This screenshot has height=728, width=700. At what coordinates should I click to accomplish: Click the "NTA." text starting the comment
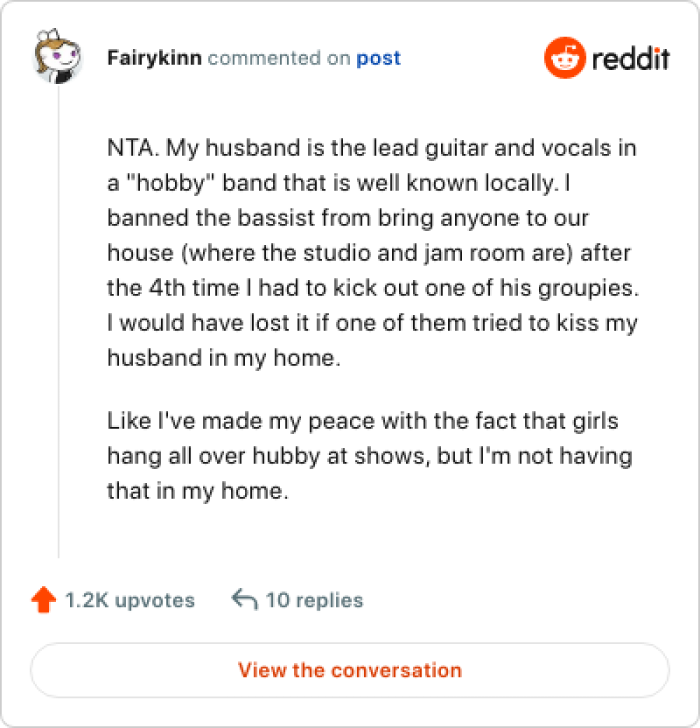pyautogui.click(x=132, y=149)
